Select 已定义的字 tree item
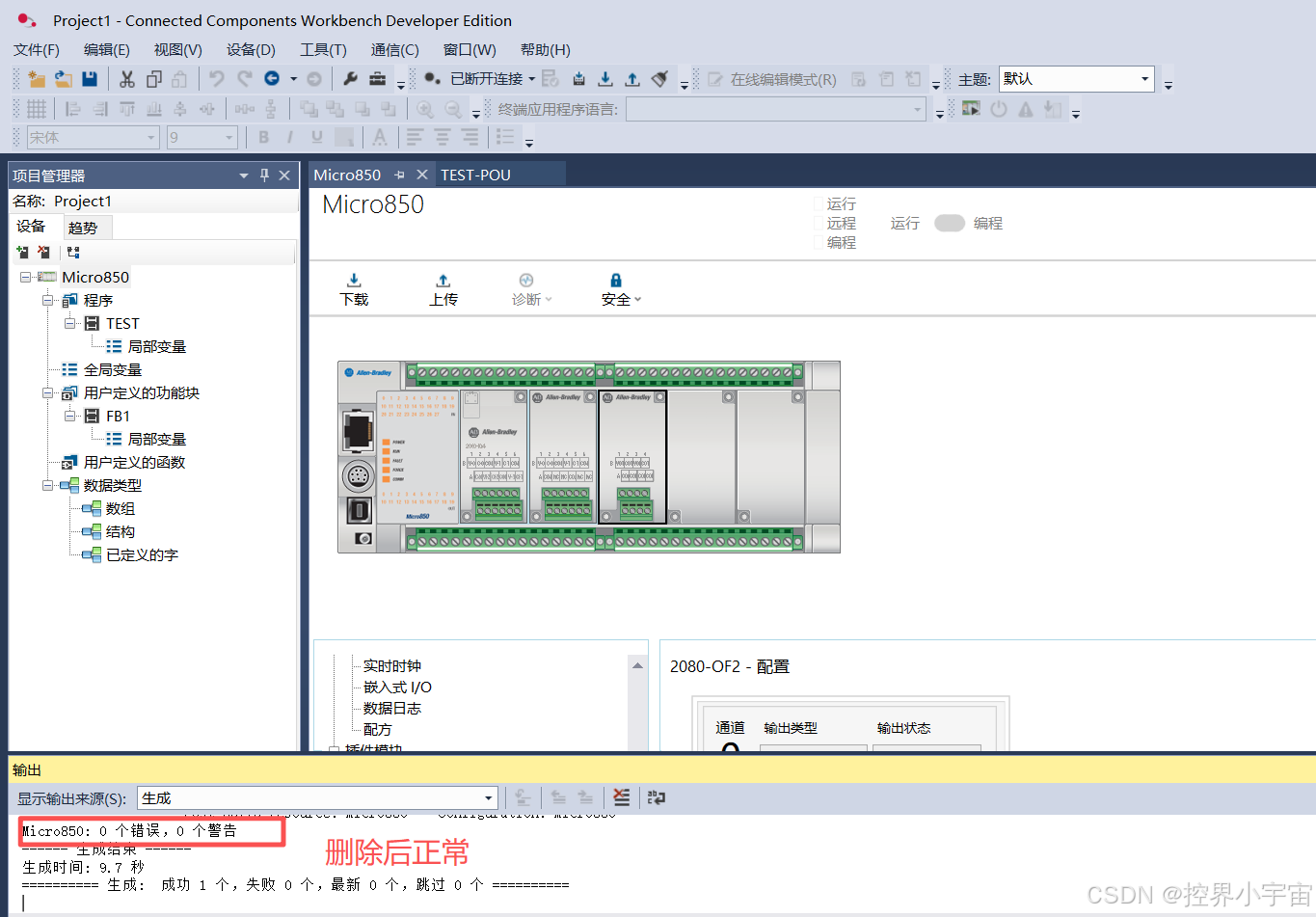 [142, 554]
